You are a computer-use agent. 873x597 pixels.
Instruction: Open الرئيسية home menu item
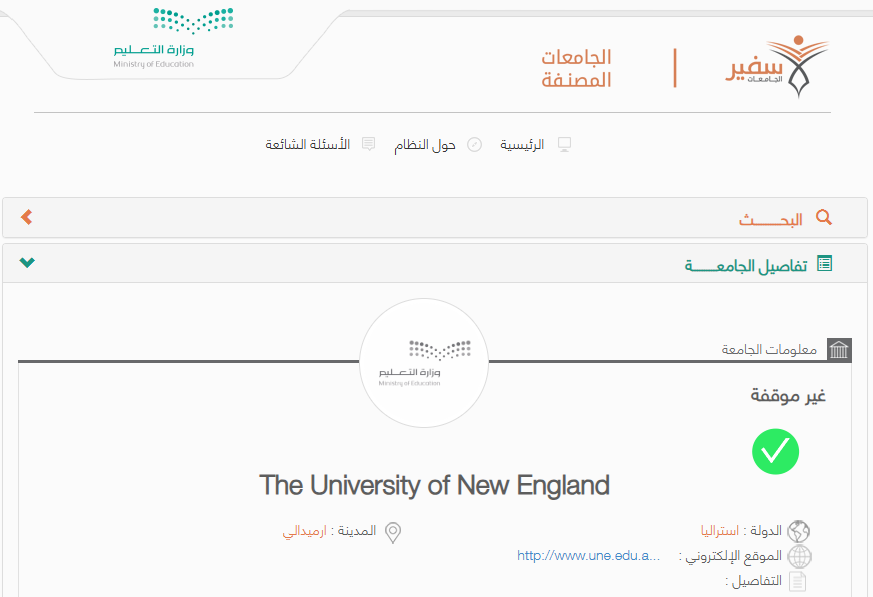[522, 145]
